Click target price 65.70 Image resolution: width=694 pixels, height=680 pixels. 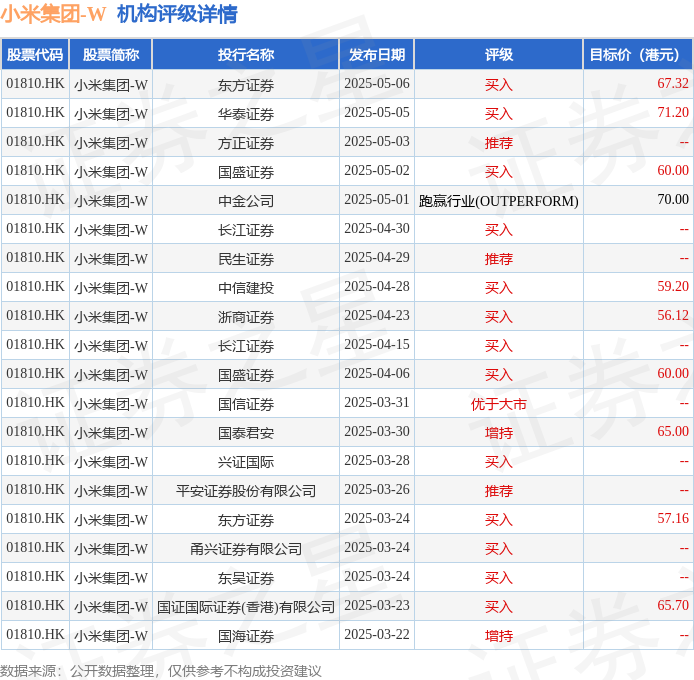click(673, 605)
